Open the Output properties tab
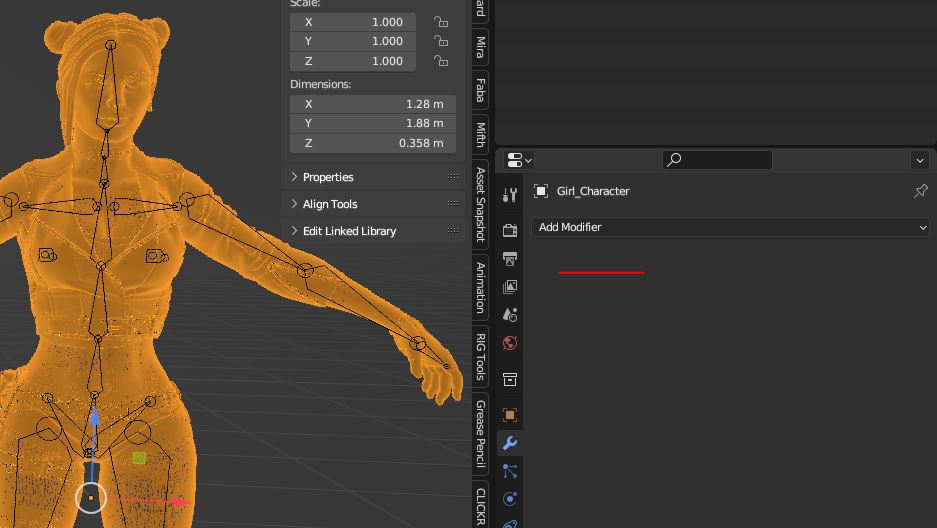937x528 pixels. coord(510,259)
